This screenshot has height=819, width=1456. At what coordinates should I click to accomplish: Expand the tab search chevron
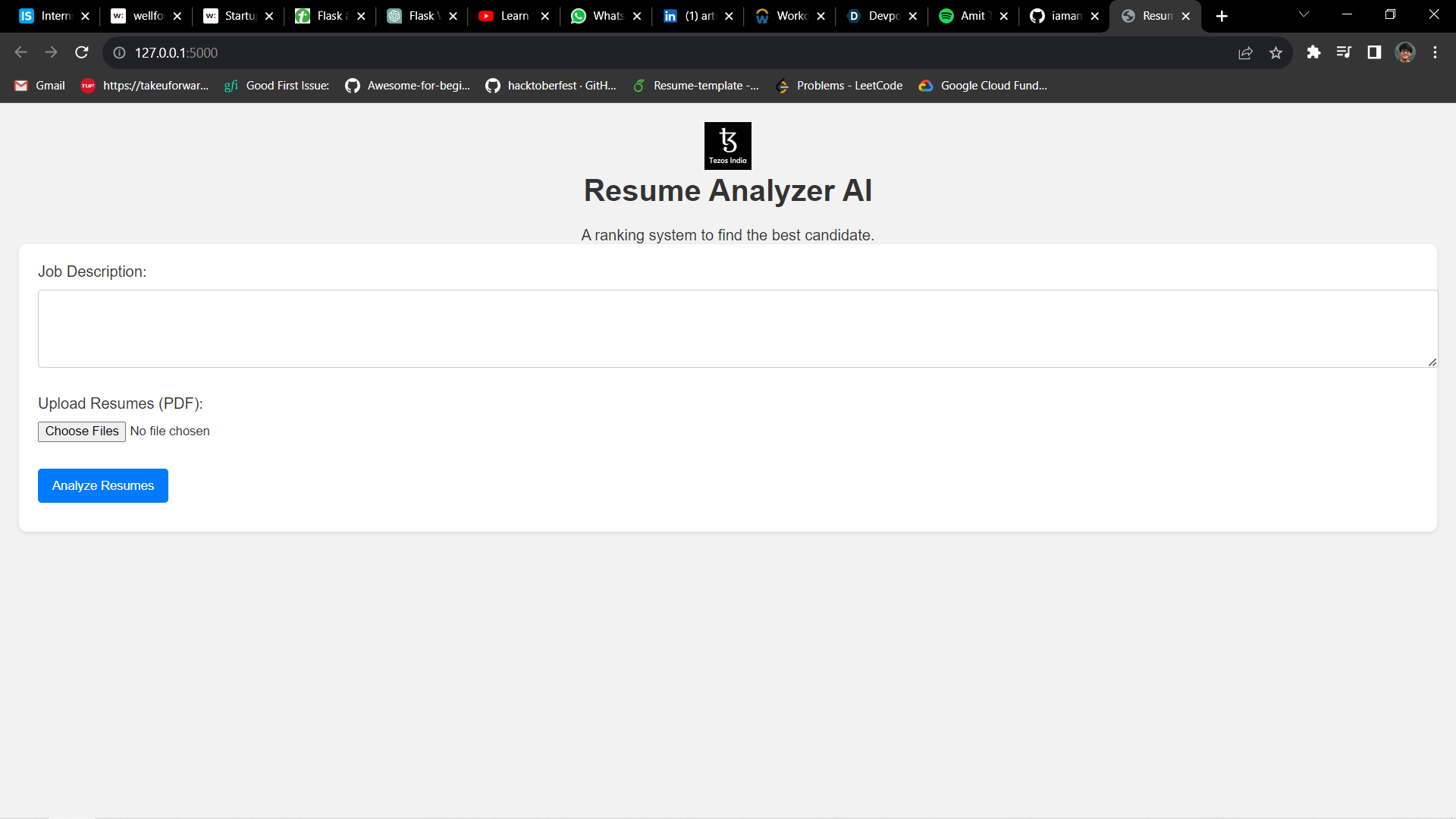[x=1304, y=15]
